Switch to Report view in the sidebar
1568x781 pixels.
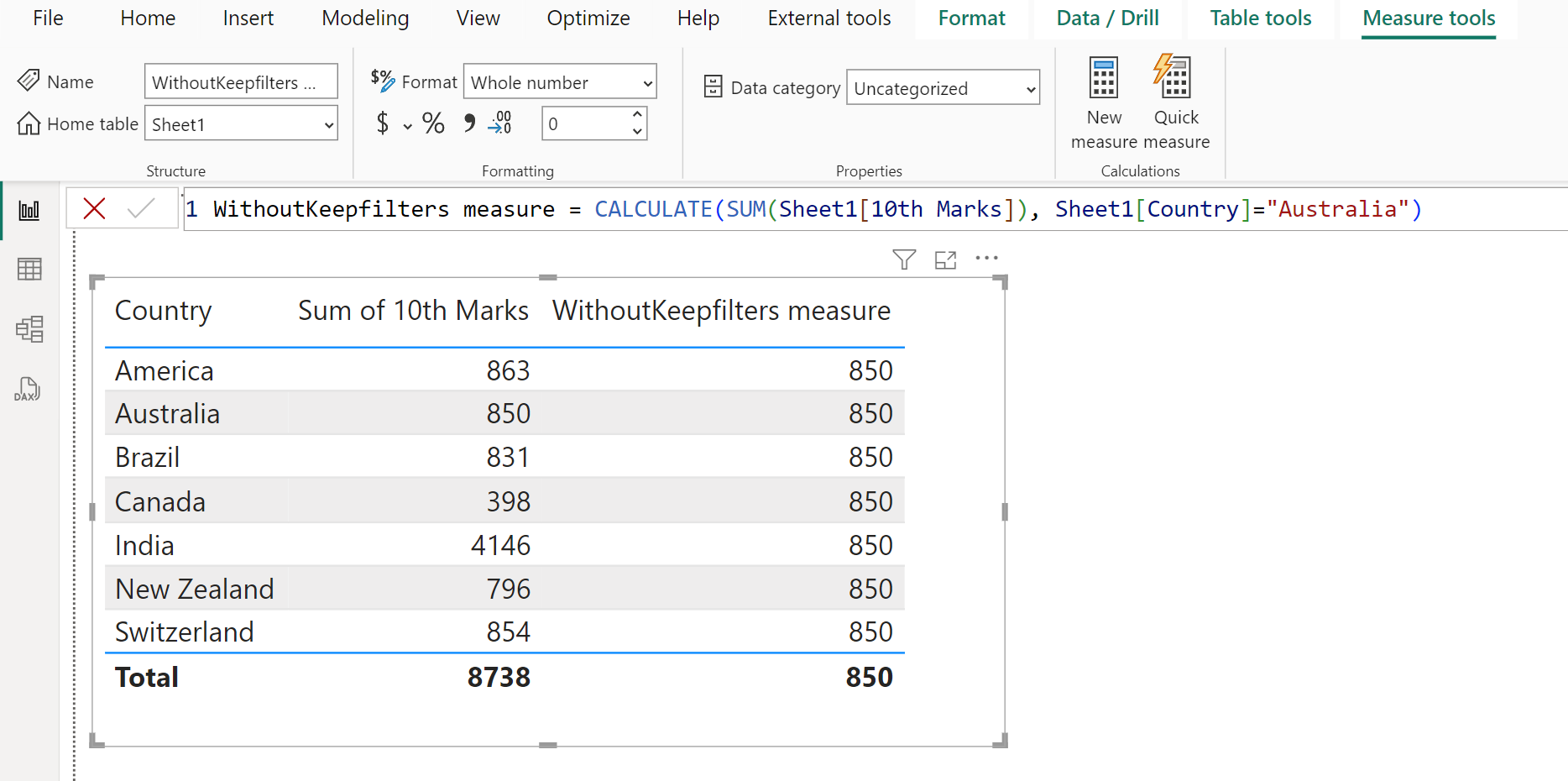[x=29, y=210]
